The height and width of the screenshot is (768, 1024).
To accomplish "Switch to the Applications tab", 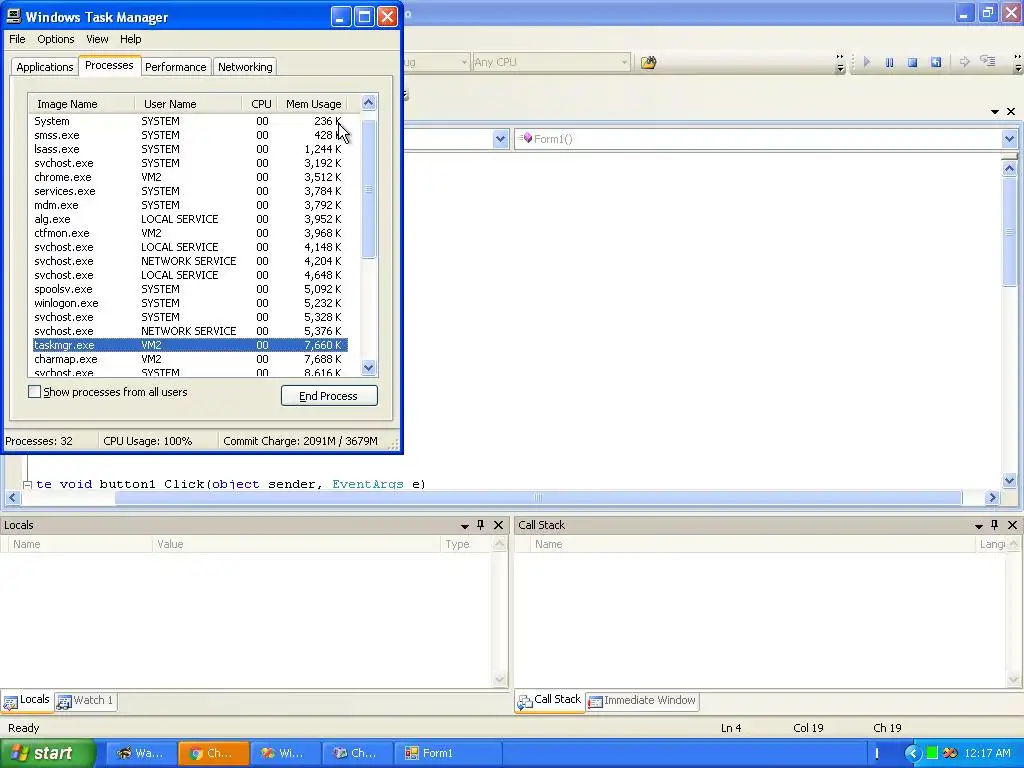I will click(44, 67).
